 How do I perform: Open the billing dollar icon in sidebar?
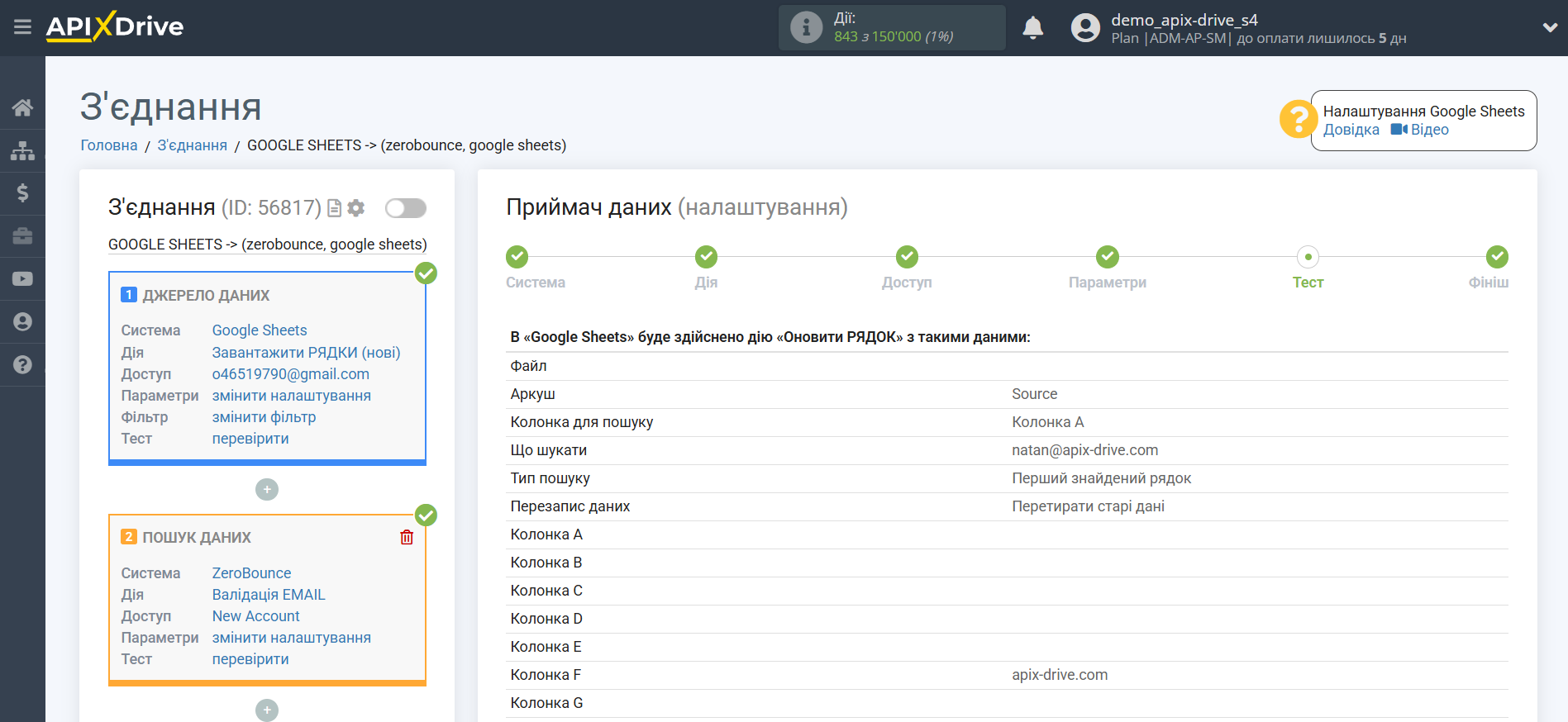[x=22, y=193]
